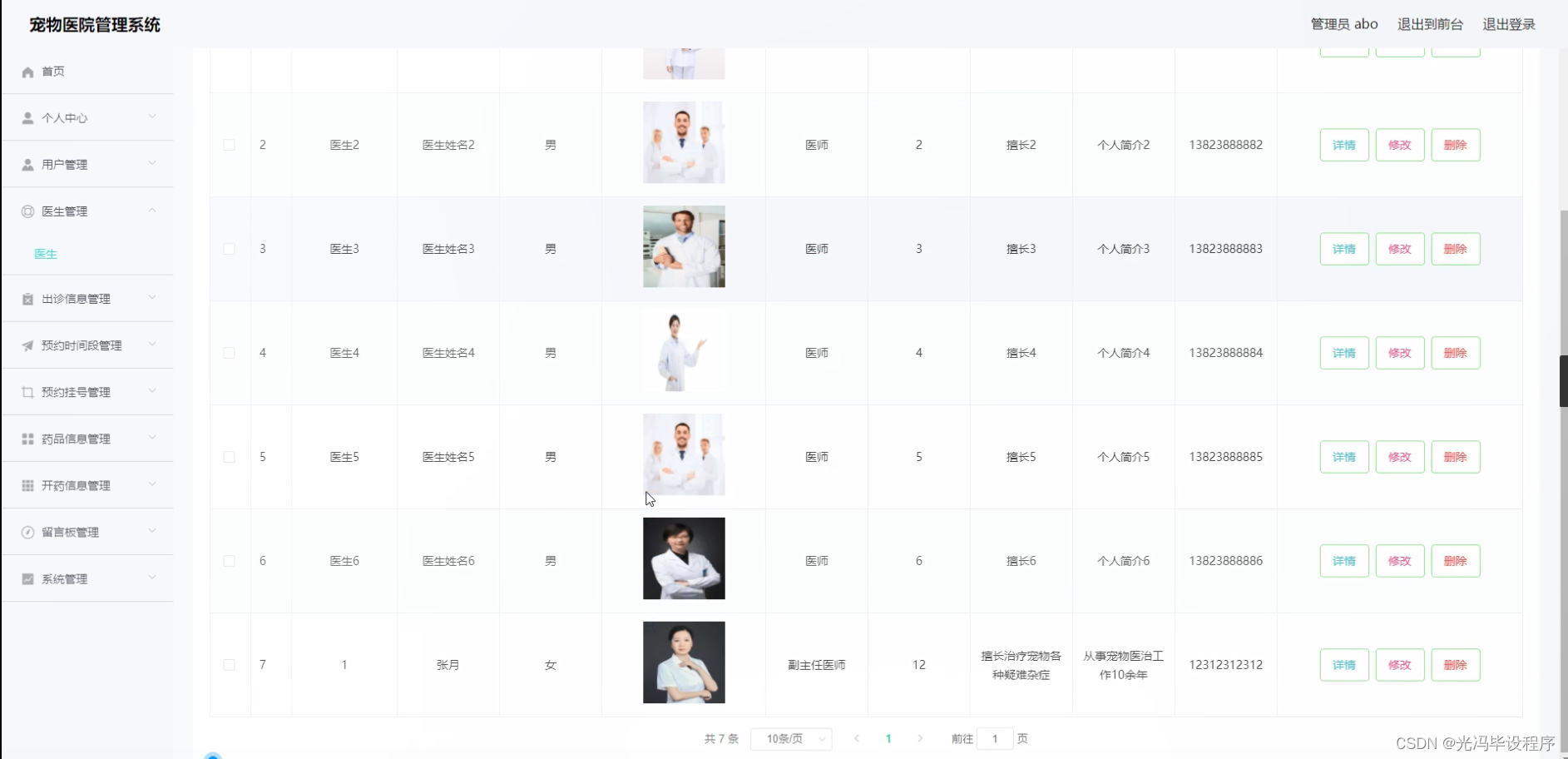Click the 系统管理 chart icon

coord(27,579)
